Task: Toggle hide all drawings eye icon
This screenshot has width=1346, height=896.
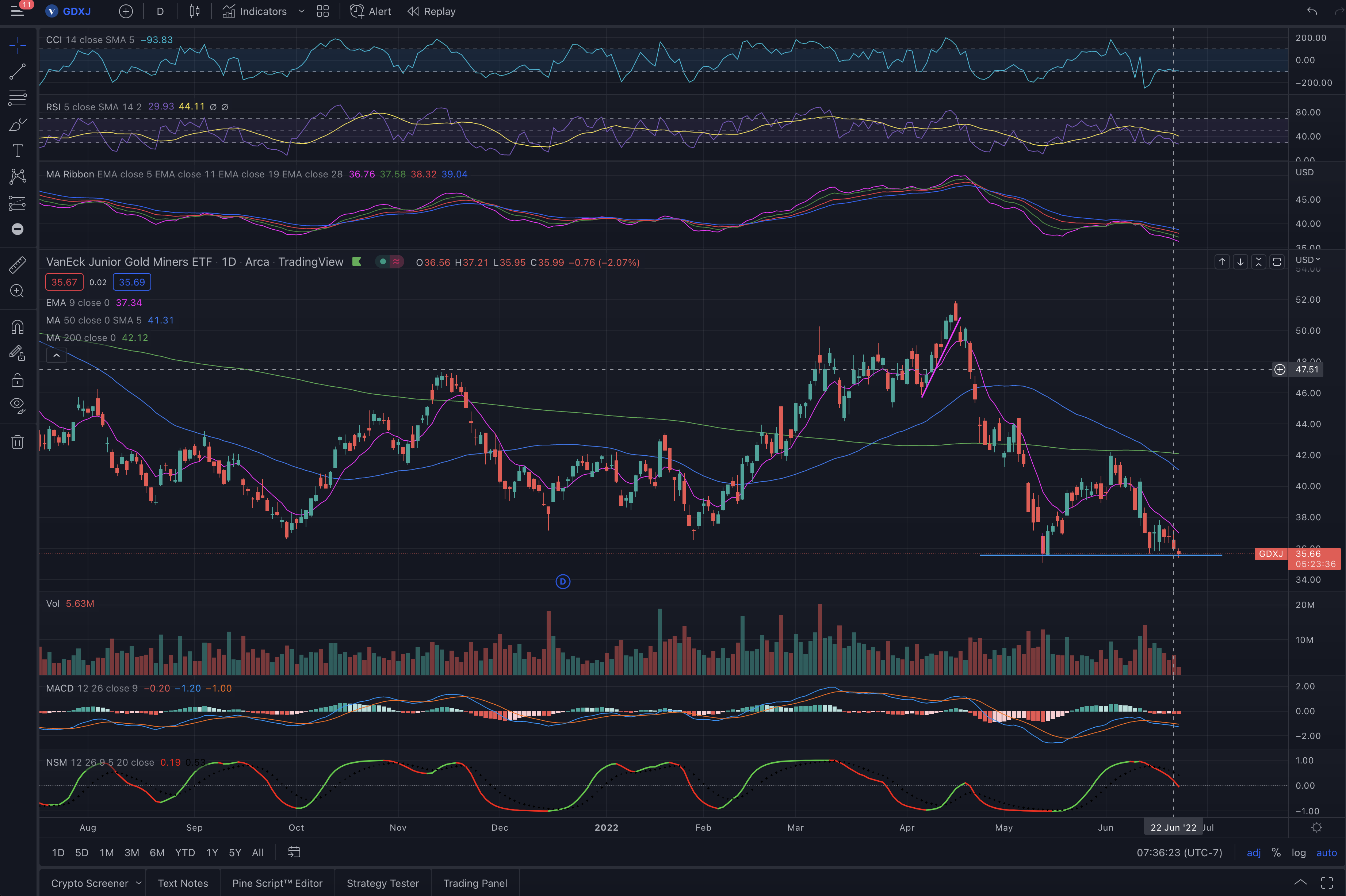Action: pyautogui.click(x=17, y=405)
